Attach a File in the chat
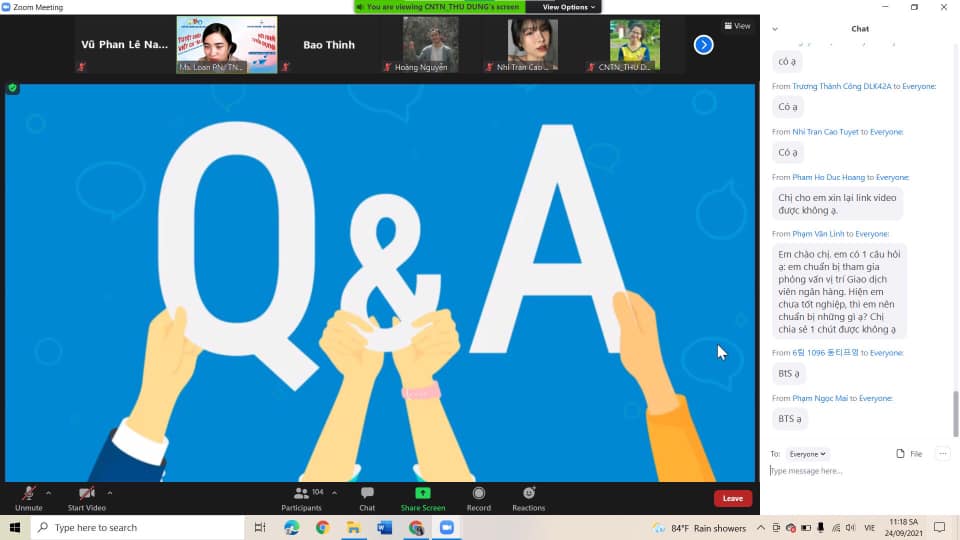960x540 pixels. [909, 454]
